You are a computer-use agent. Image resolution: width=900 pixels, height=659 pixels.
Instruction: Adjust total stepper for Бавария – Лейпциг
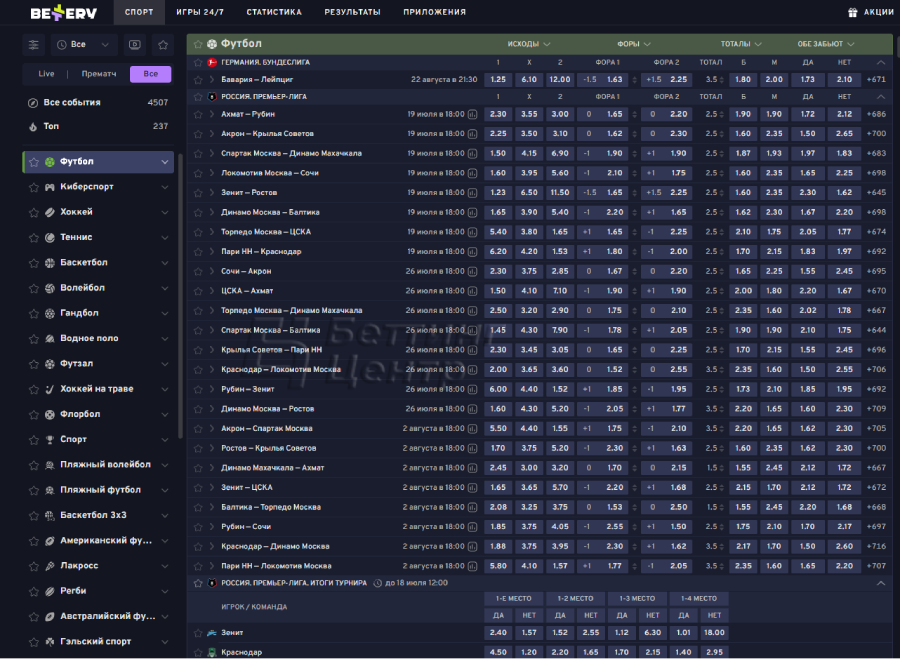tap(721, 80)
